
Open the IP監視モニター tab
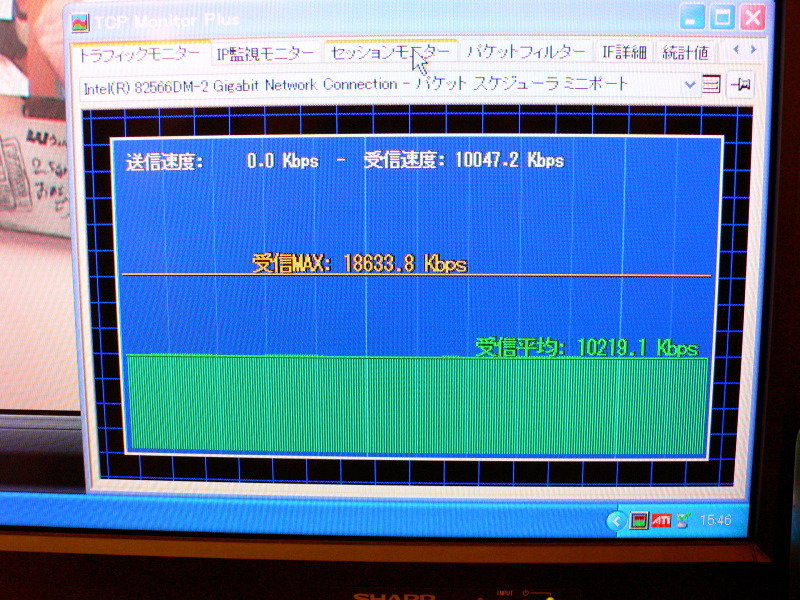pyautogui.click(x=265, y=54)
